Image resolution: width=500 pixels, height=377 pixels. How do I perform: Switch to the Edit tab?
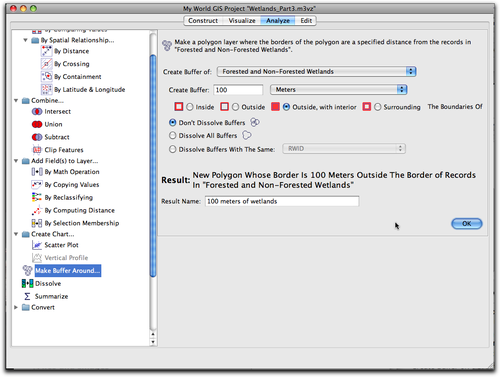click(x=306, y=21)
